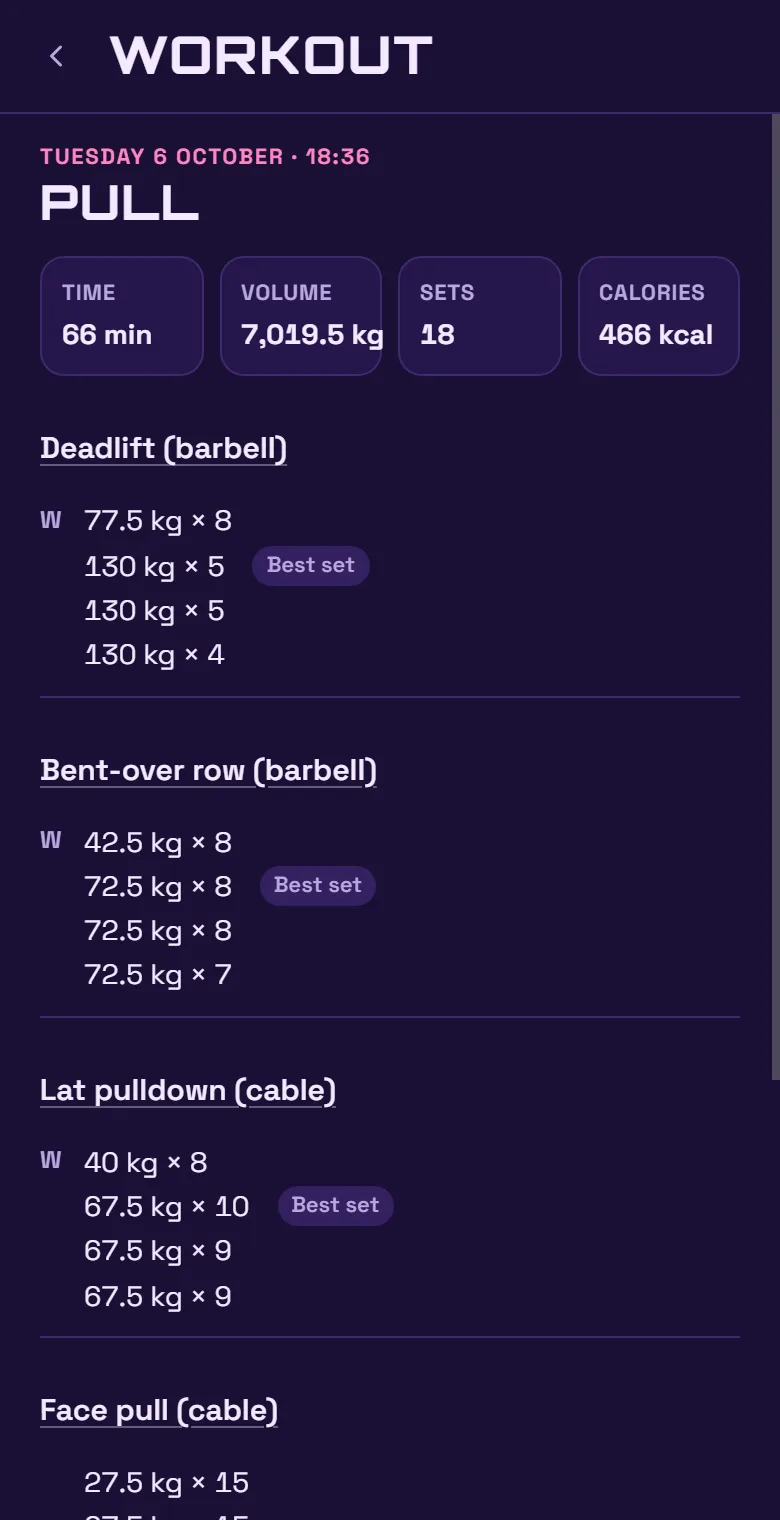The width and height of the screenshot is (780, 1520).
Task: Click the Lat pulldown warm-up W marker
Action: click(x=51, y=1160)
